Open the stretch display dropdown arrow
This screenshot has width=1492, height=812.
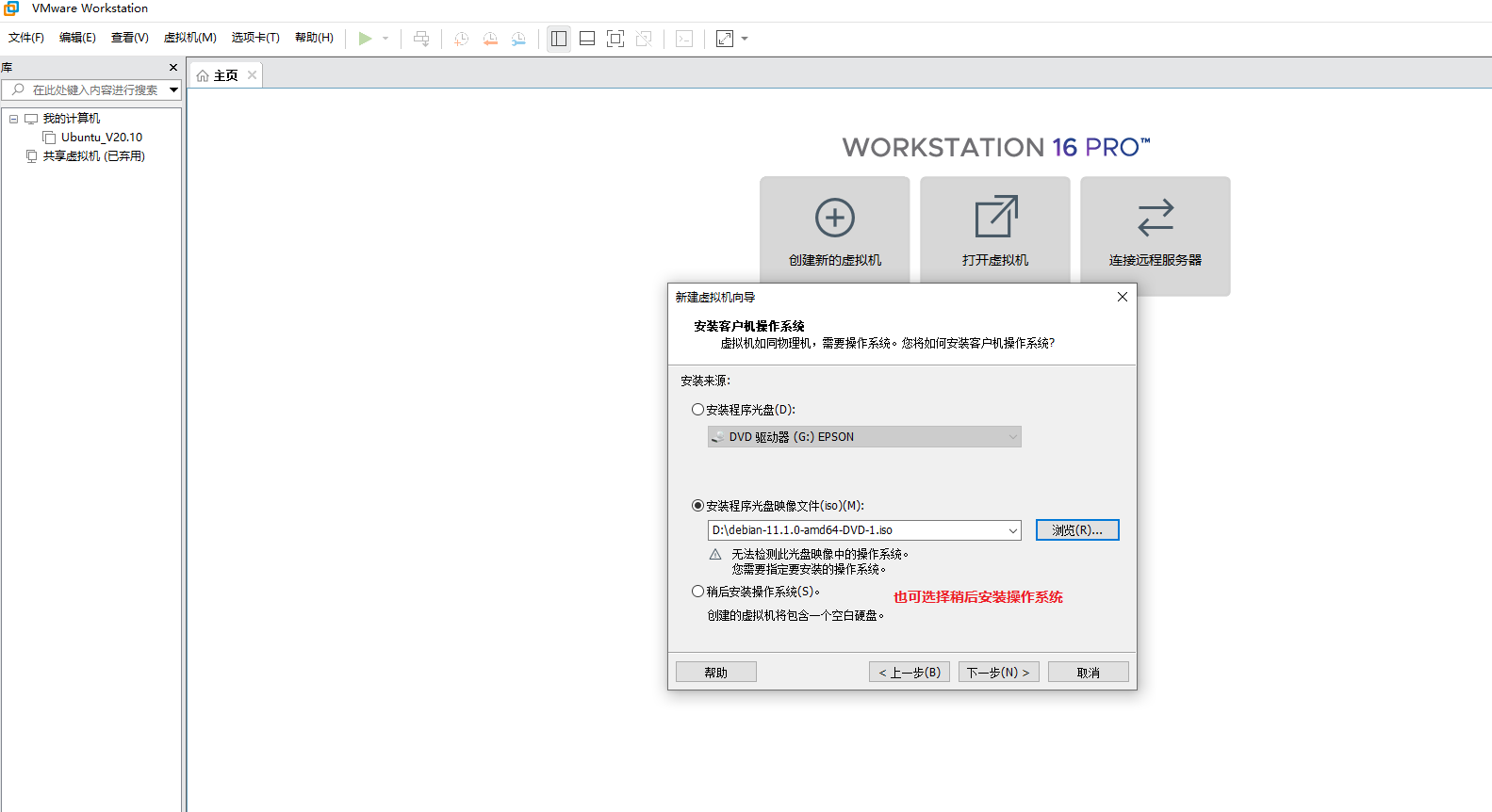pos(745,39)
